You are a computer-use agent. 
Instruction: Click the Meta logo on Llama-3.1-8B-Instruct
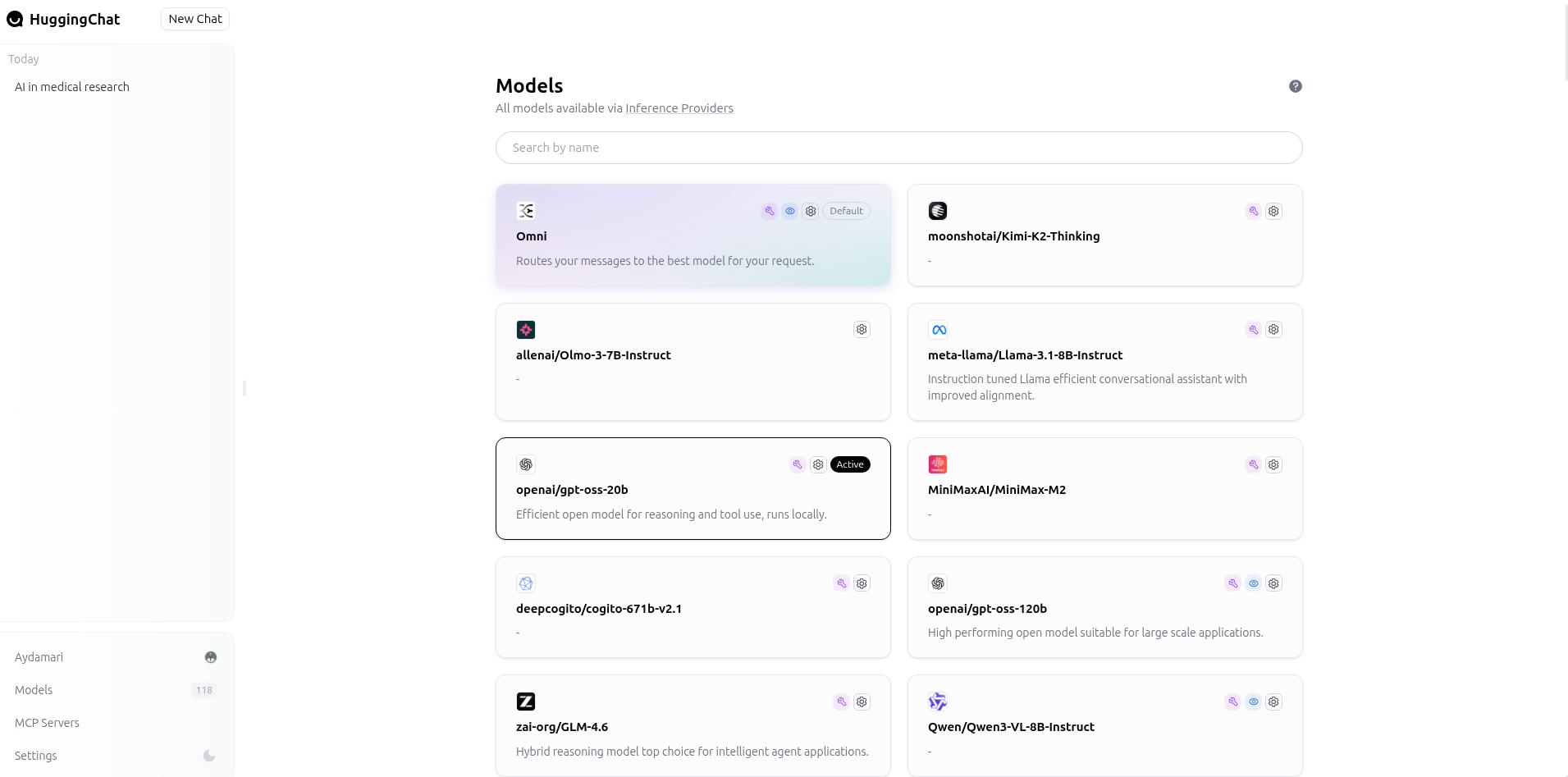938,330
